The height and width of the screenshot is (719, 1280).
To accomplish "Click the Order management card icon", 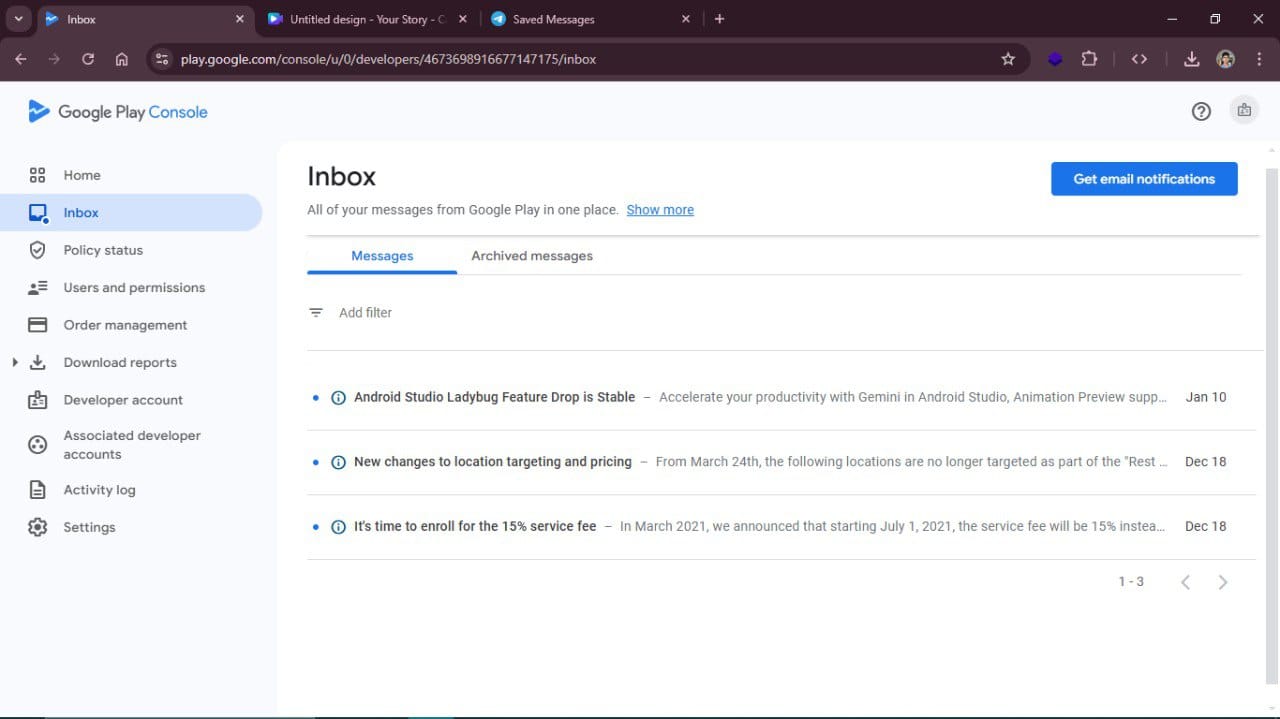I will pos(38,325).
